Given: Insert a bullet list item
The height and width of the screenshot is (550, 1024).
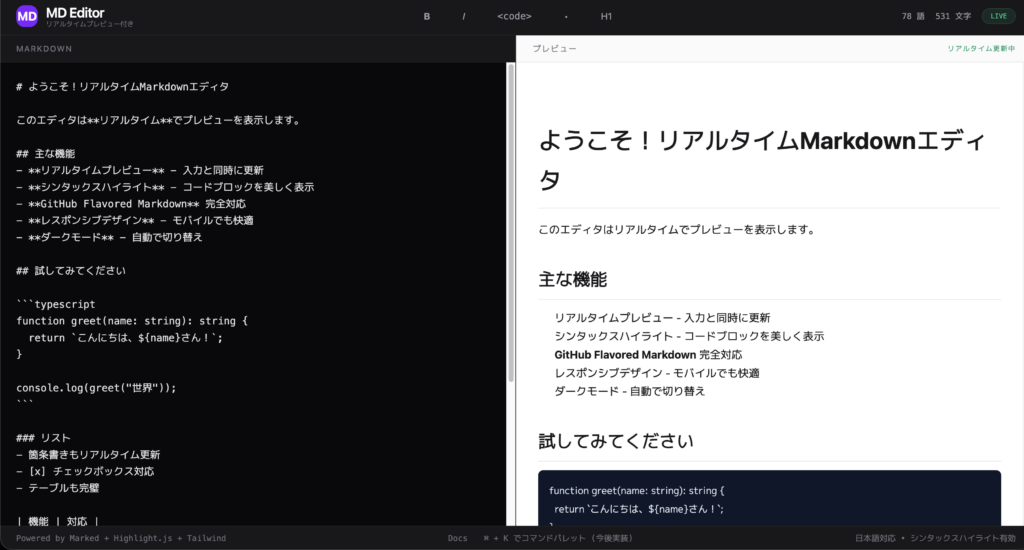Looking at the screenshot, I should 566,16.
